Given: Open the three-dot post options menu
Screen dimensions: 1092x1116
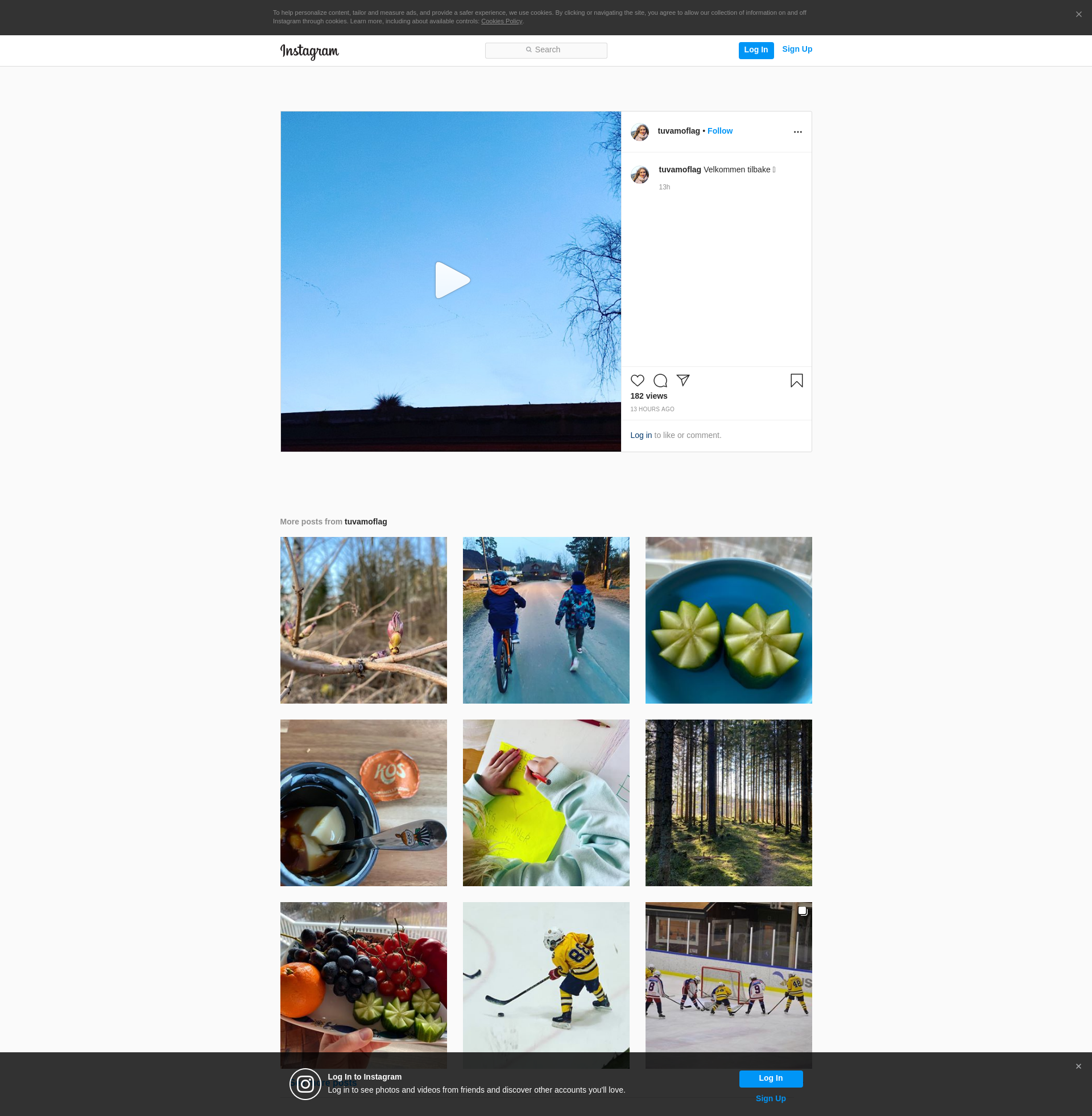Looking at the screenshot, I should (x=797, y=132).
